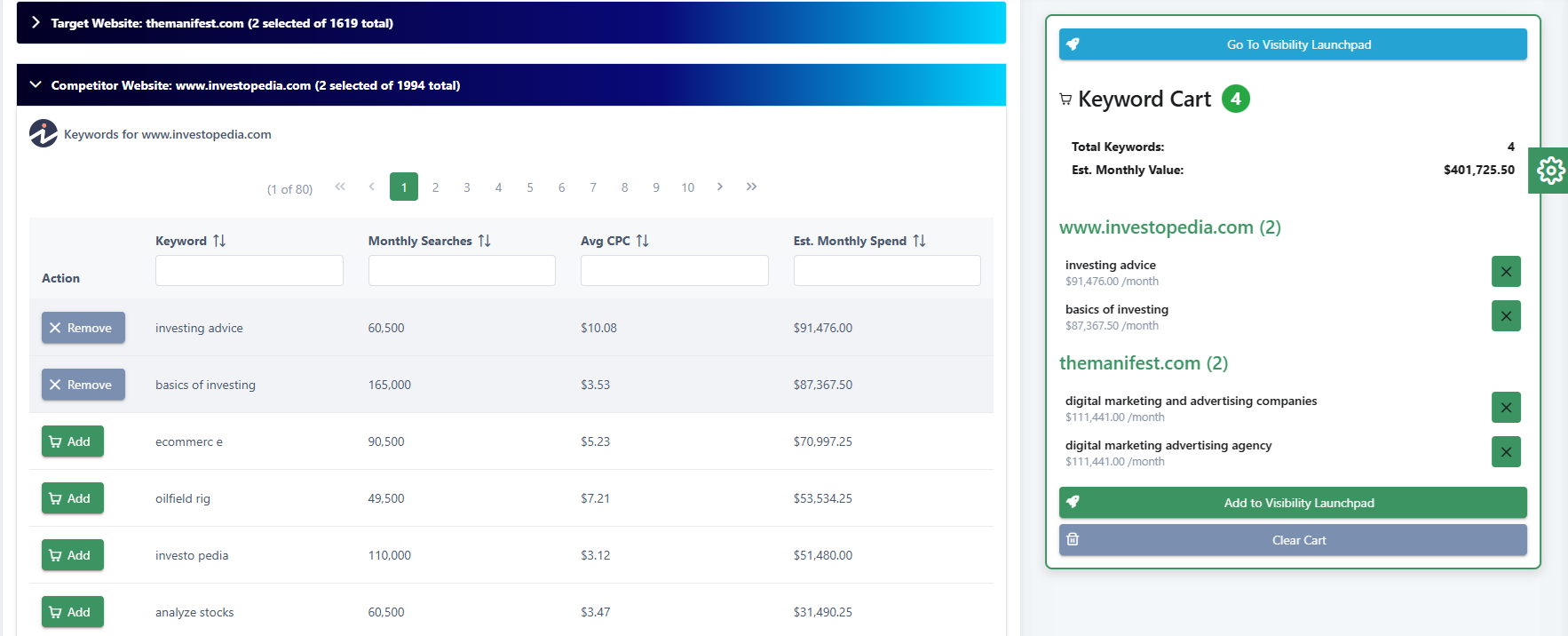Sort by Avg CPC arrows
Viewport: 1568px width, 636px height.
[x=642, y=241]
